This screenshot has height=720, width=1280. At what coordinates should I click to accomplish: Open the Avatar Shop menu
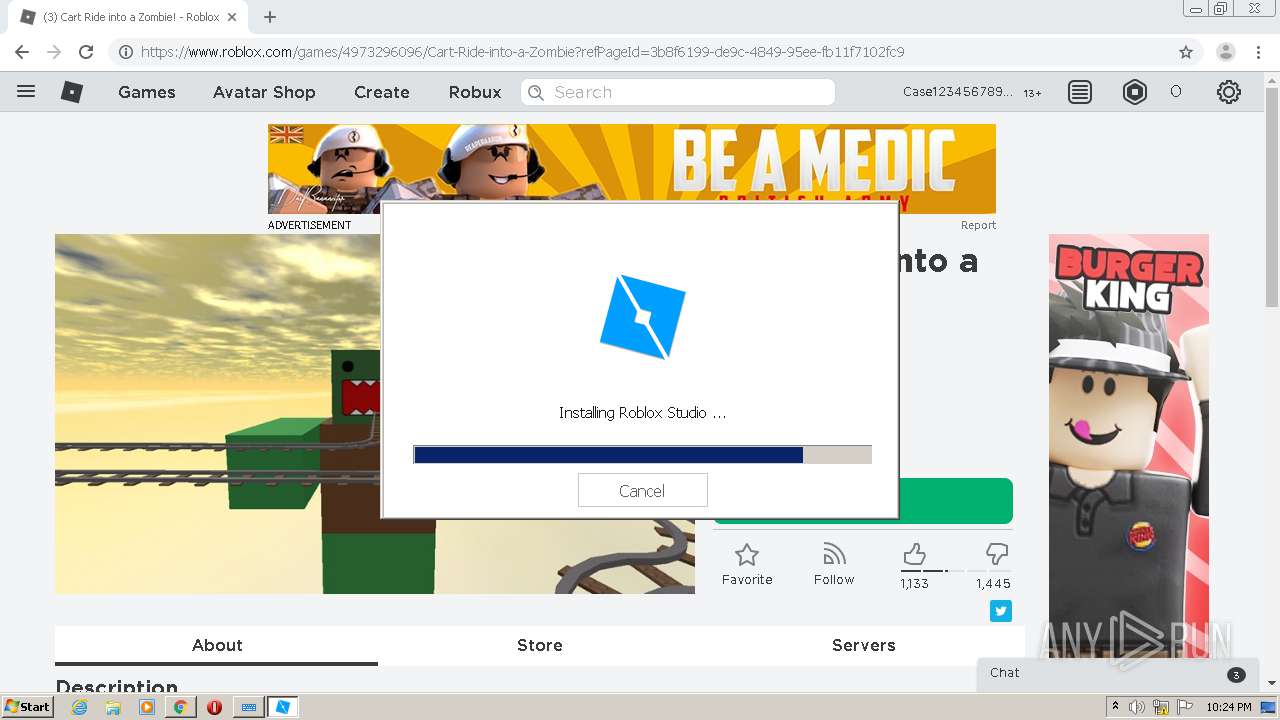tap(264, 92)
